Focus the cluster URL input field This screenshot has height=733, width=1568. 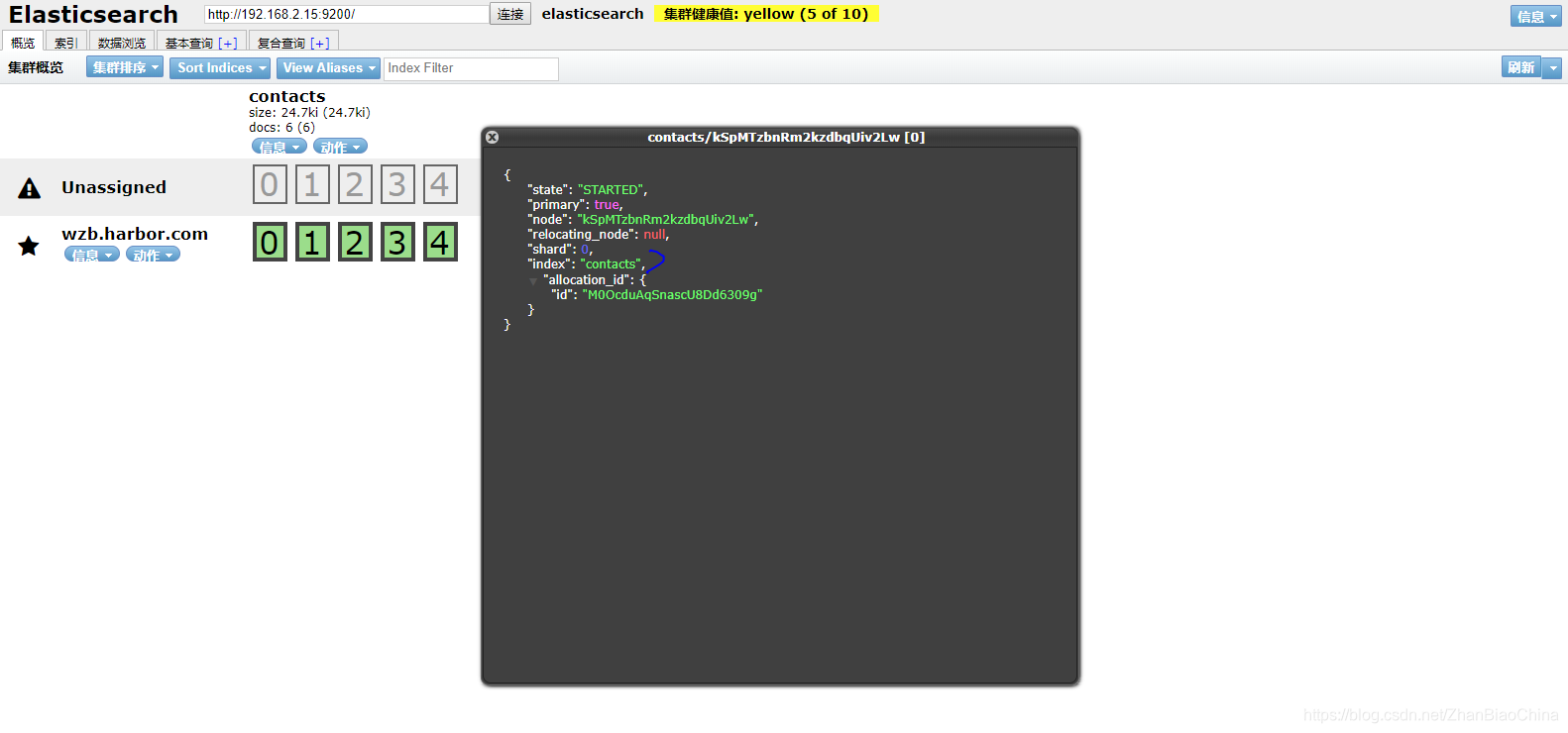pyautogui.click(x=346, y=14)
